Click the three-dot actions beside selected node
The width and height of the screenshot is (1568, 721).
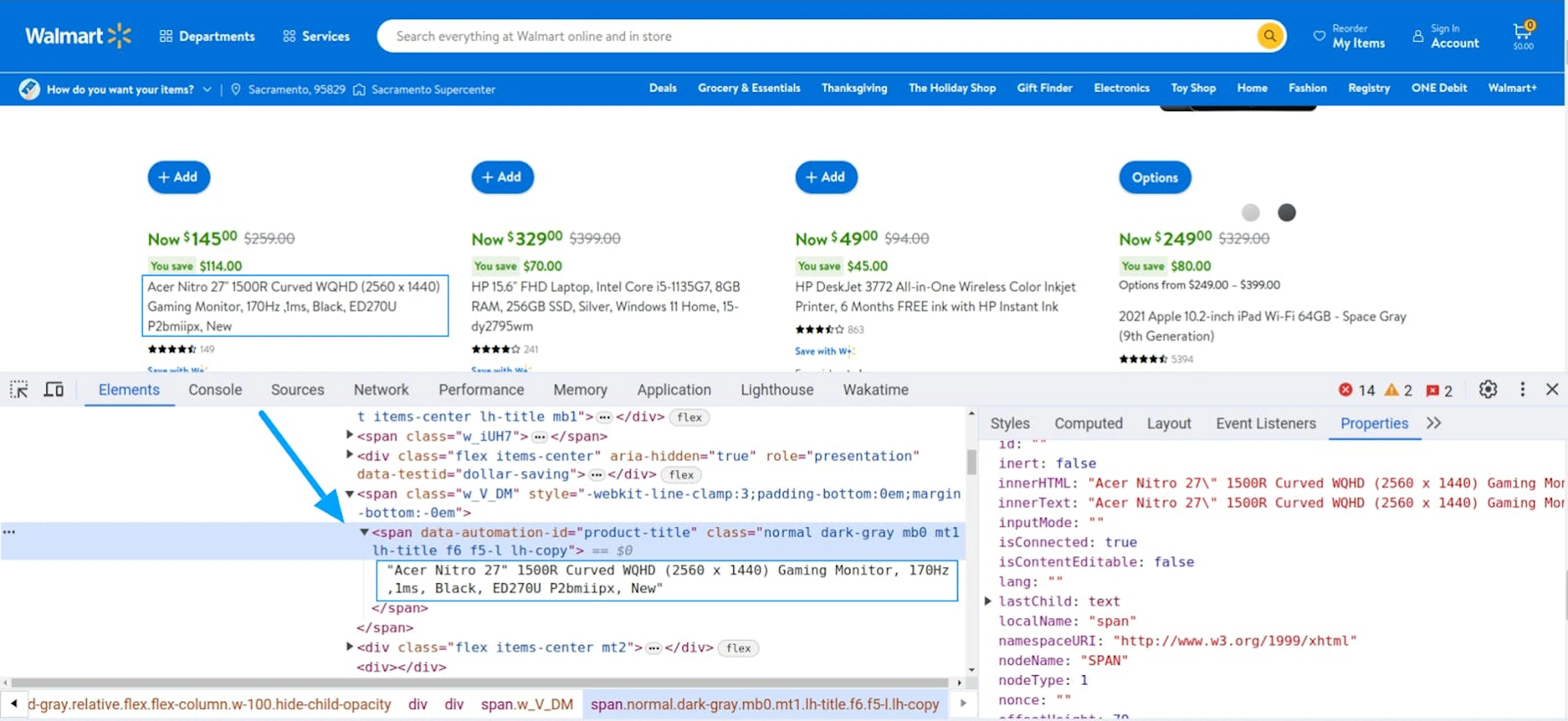(9, 532)
